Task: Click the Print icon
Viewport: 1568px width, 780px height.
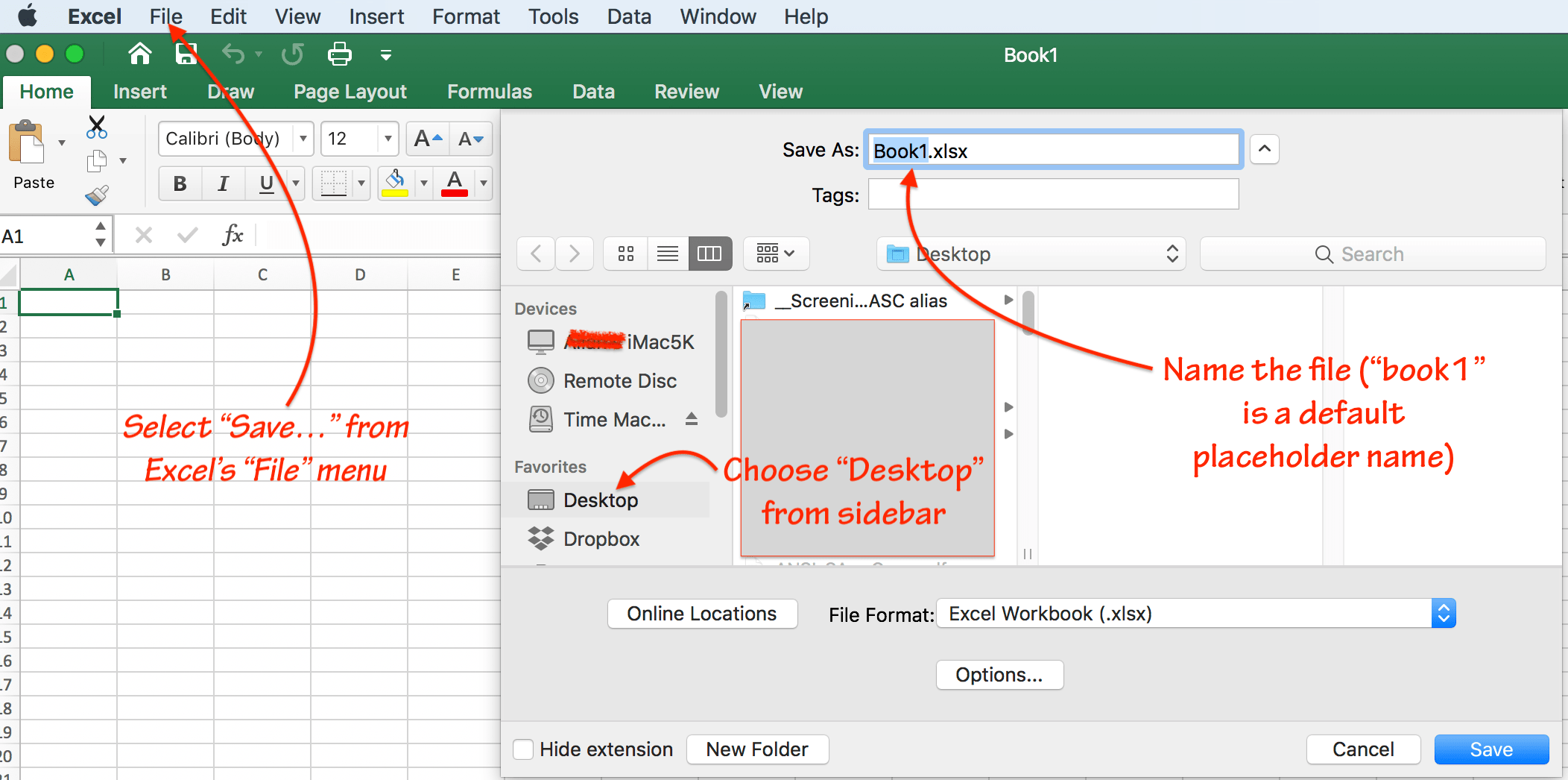Action: 340,54
